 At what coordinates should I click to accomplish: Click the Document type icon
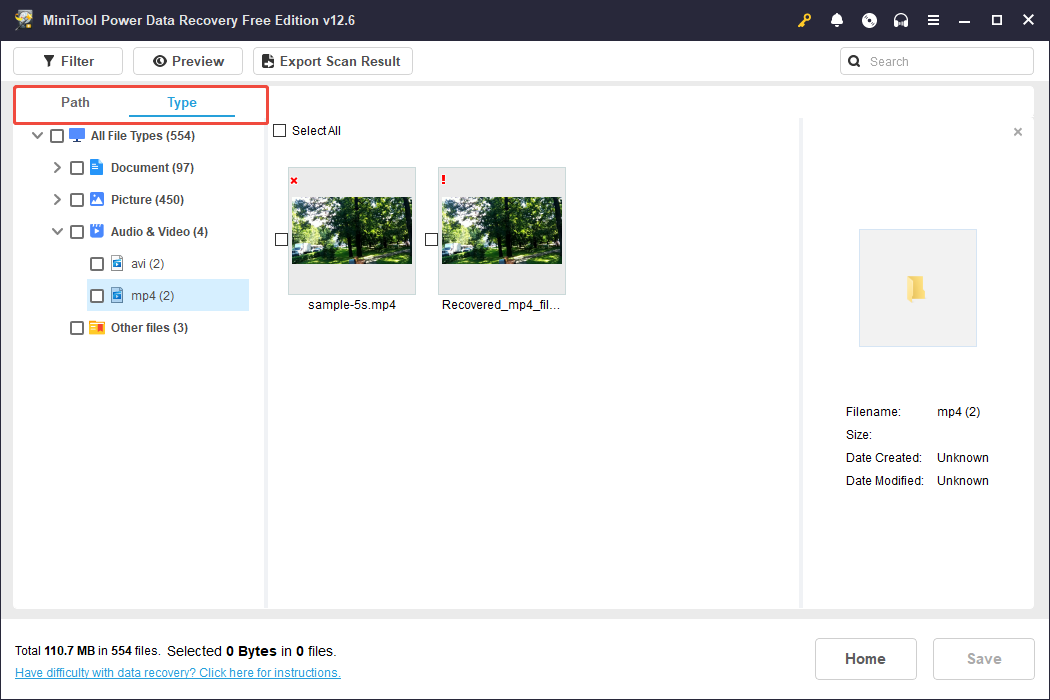pos(96,167)
